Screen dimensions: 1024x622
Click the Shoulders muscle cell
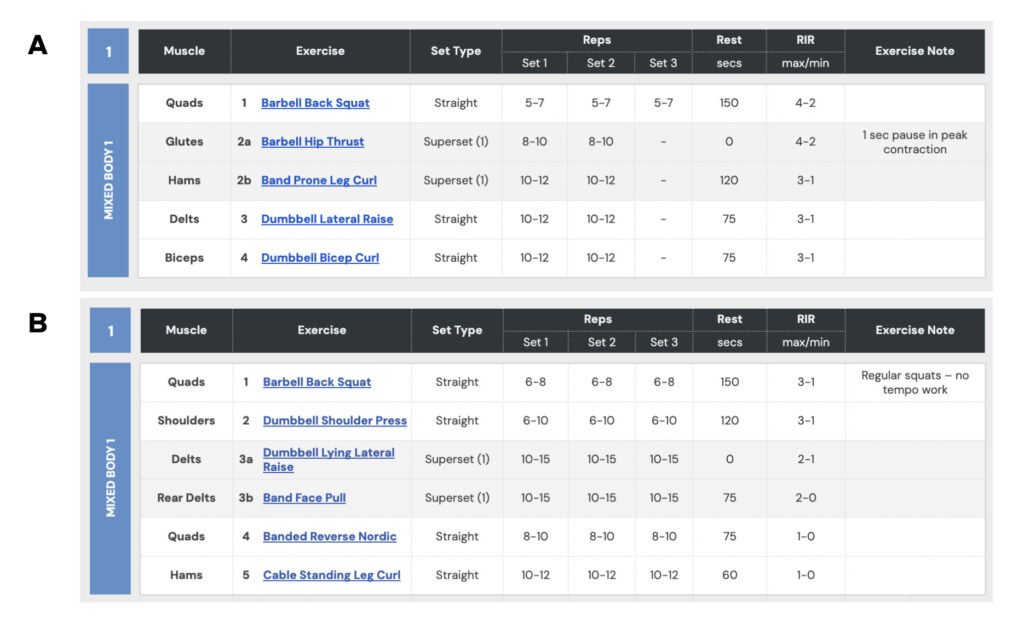186,421
